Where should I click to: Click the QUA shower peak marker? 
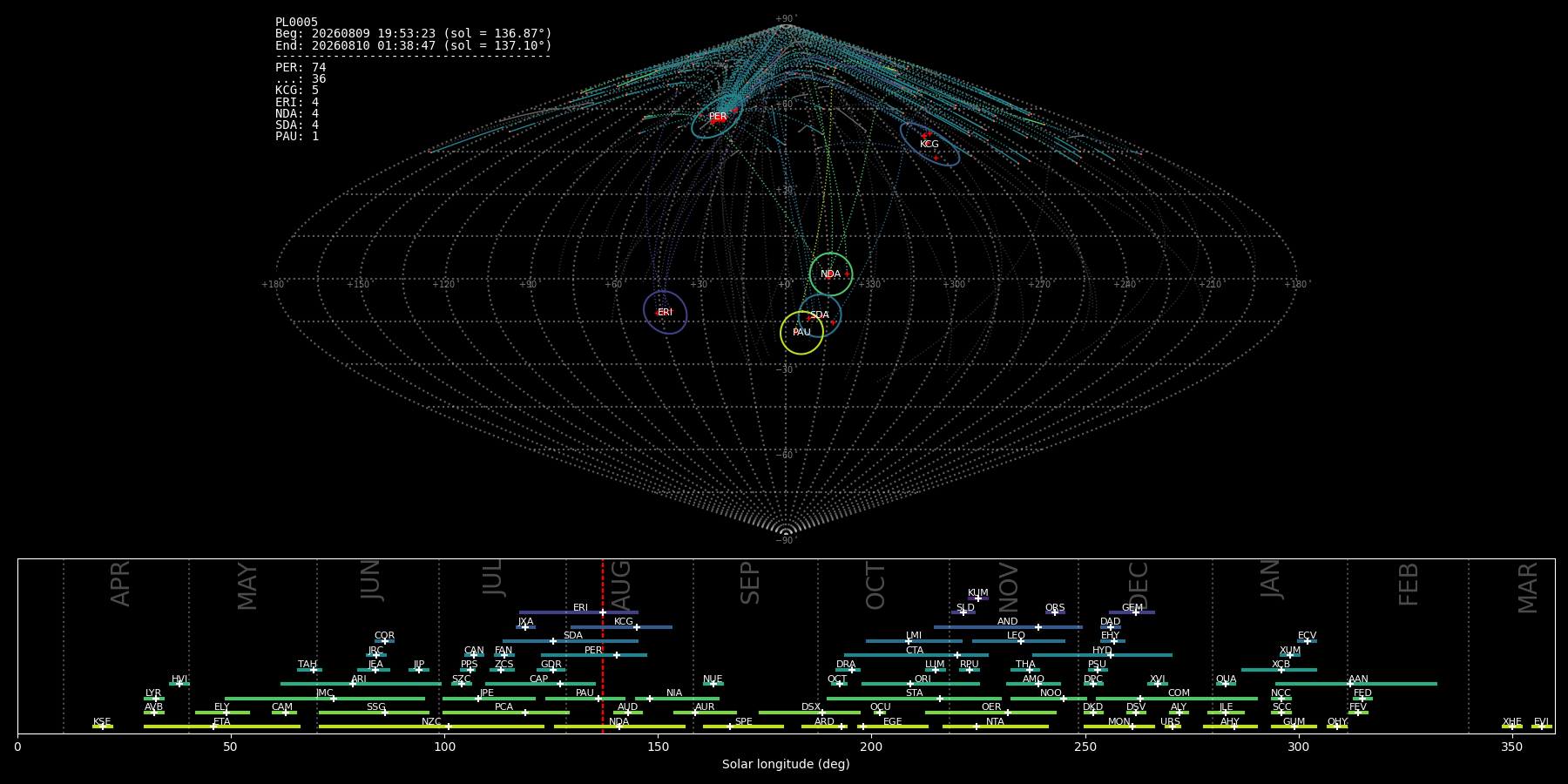pos(1225,684)
